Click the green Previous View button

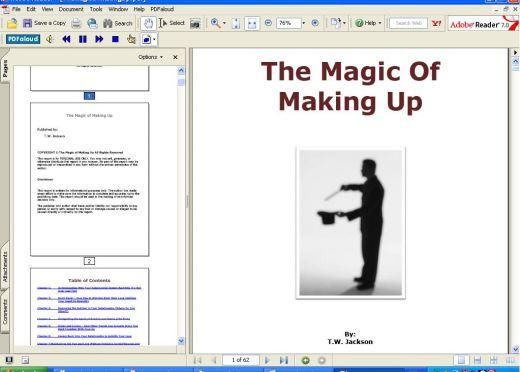(305, 360)
